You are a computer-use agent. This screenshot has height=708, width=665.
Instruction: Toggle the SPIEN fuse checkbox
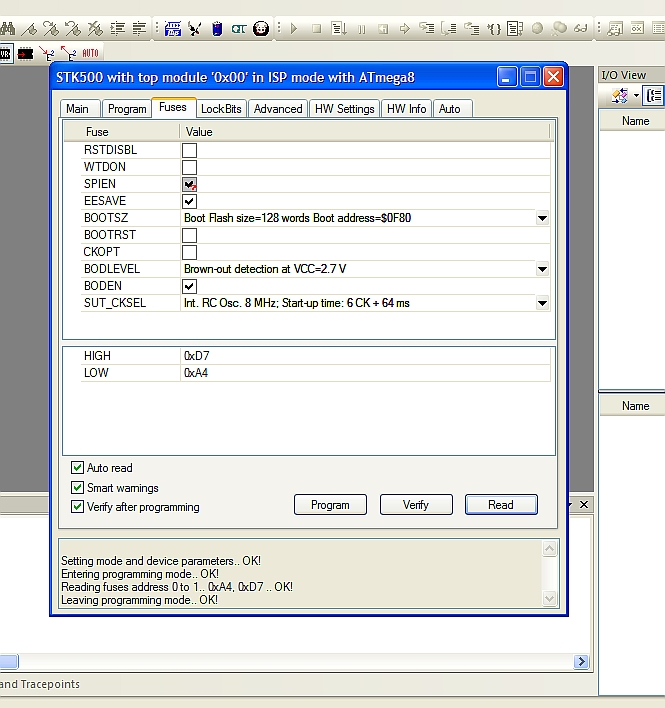point(189,184)
